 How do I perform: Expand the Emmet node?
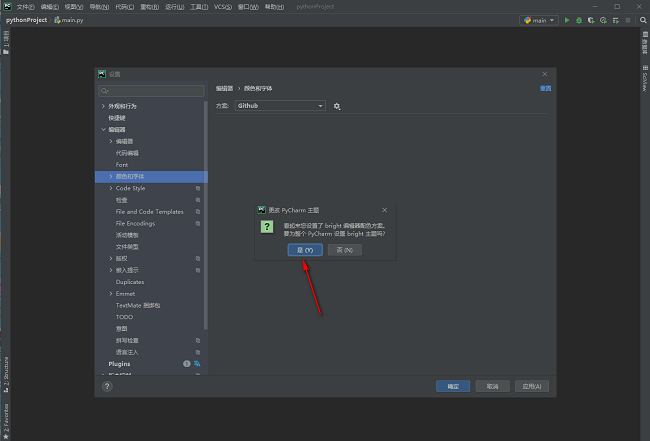[x=111, y=293]
